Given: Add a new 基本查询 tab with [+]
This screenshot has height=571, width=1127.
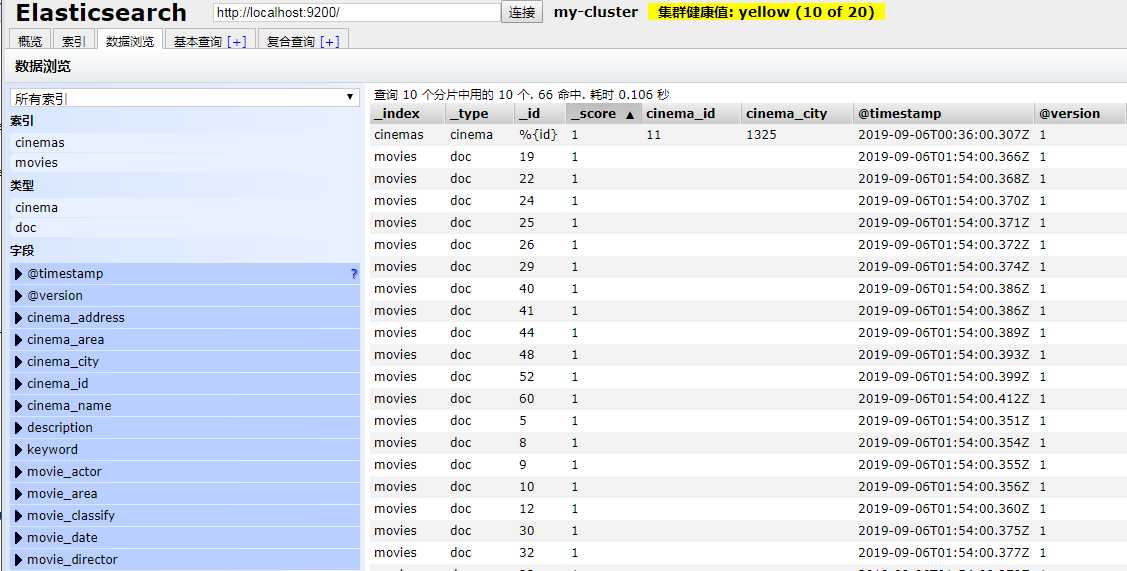Looking at the screenshot, I should 236,42.
